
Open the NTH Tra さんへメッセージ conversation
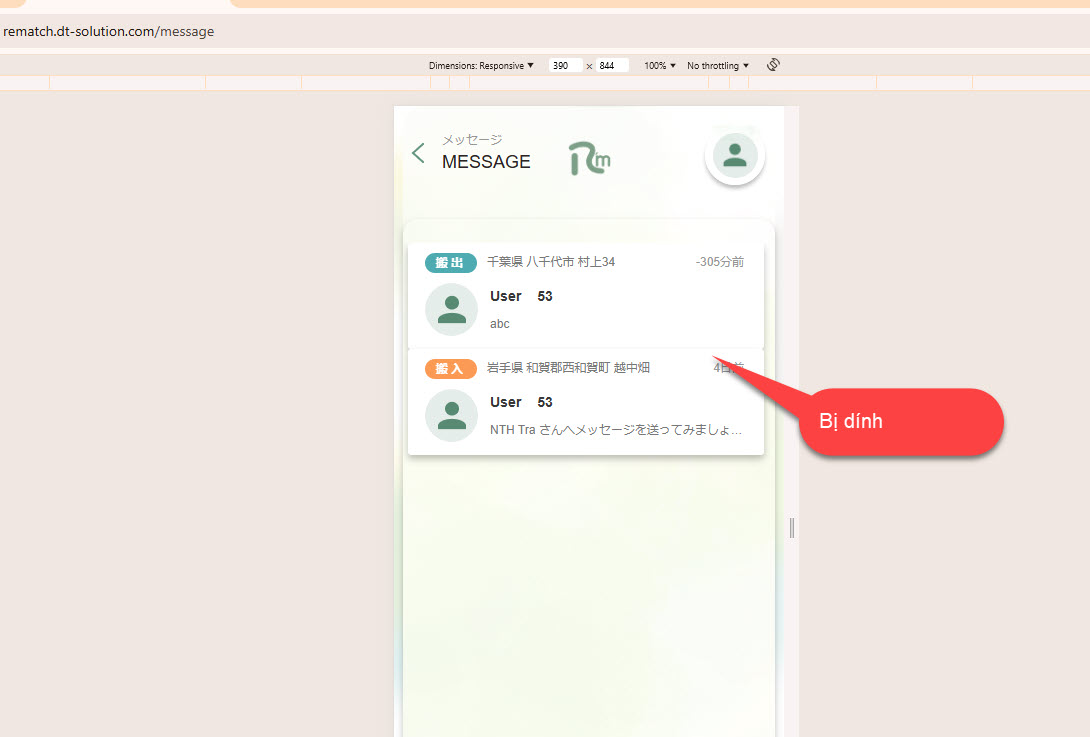[615, 430]
